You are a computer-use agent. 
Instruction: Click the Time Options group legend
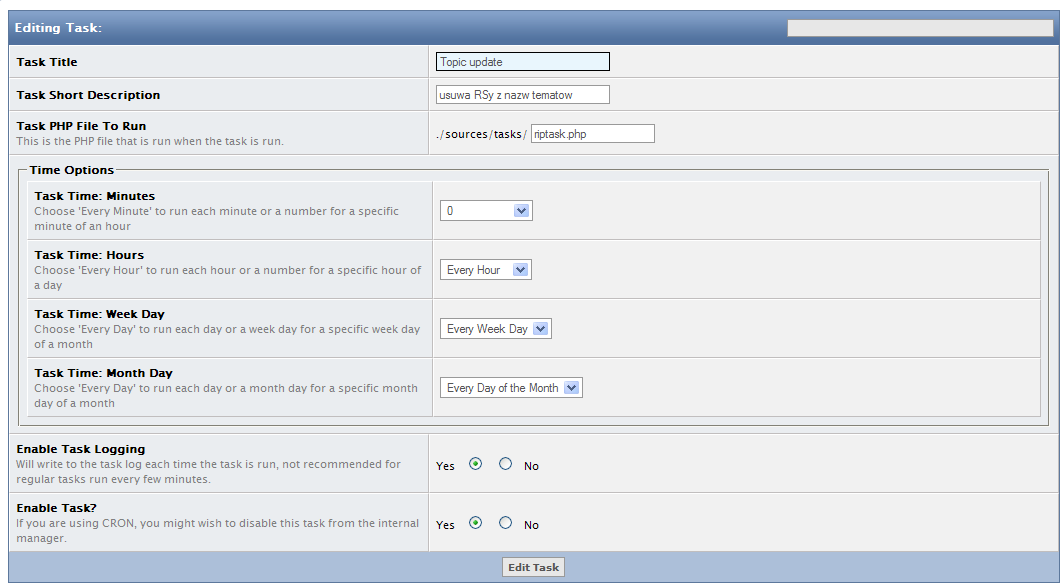(x=72, y=170)
